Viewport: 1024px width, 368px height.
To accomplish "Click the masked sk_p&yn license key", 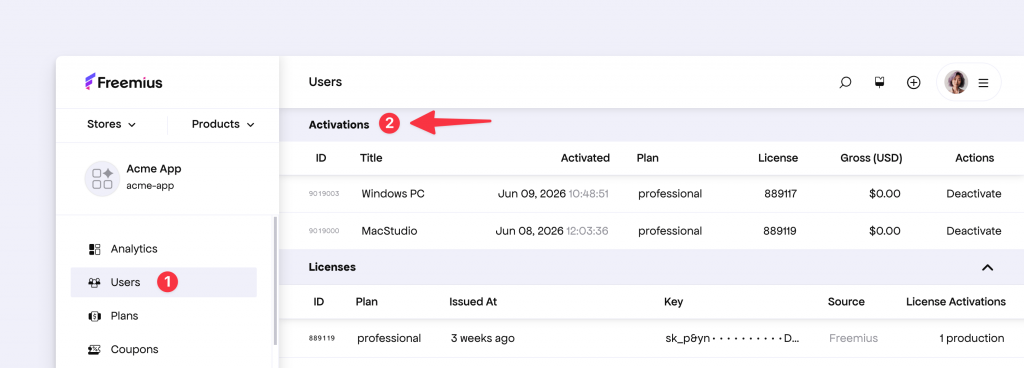I will tap(732, 339).
